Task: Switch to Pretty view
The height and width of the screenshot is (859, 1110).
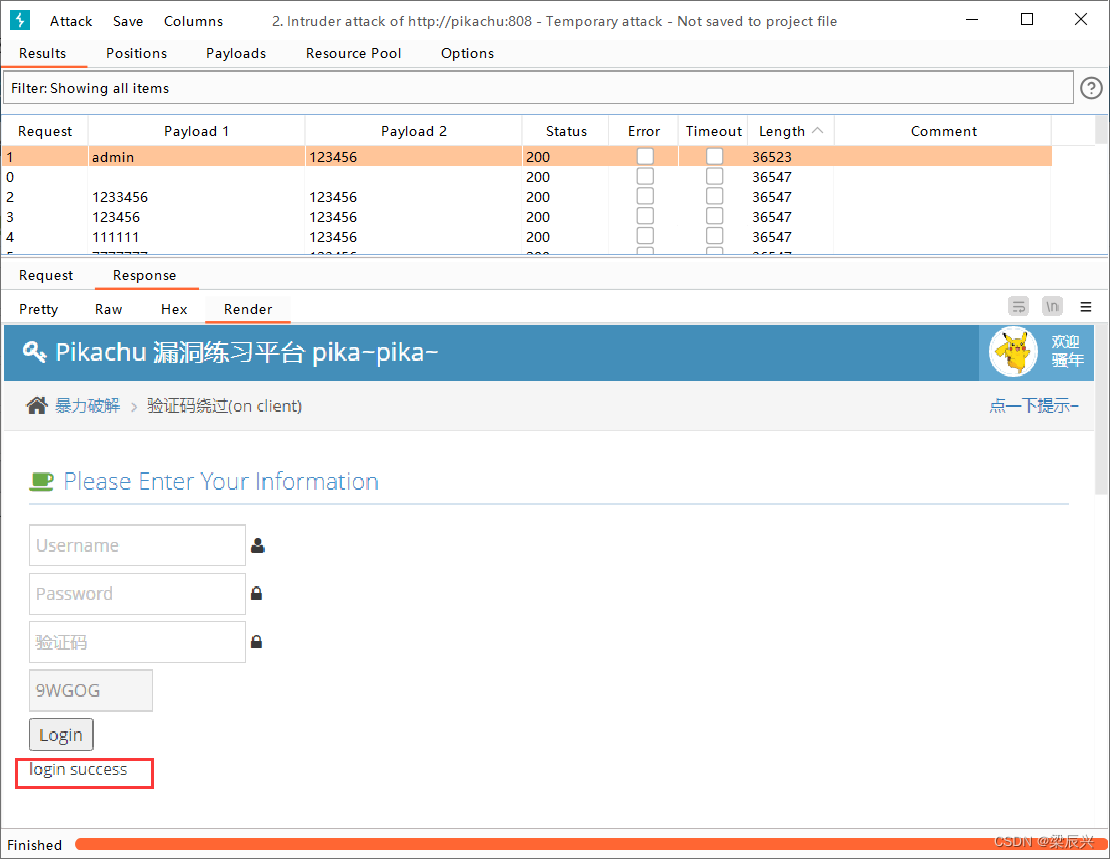Action: pos(39,309)
